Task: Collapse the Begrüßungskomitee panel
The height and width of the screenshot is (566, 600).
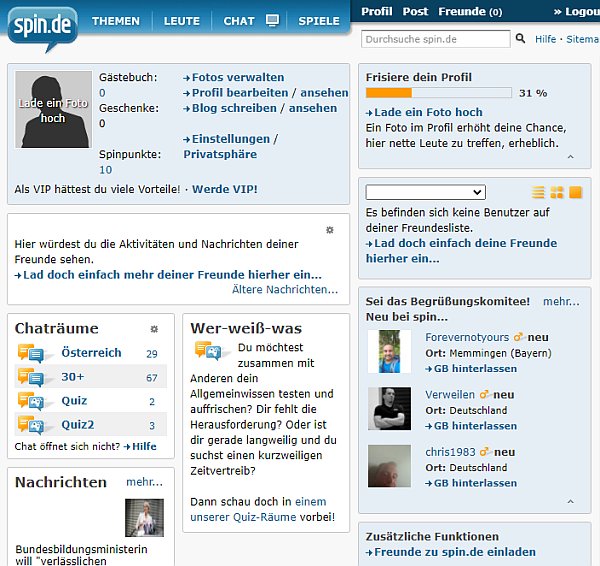Action: (570, 502)
